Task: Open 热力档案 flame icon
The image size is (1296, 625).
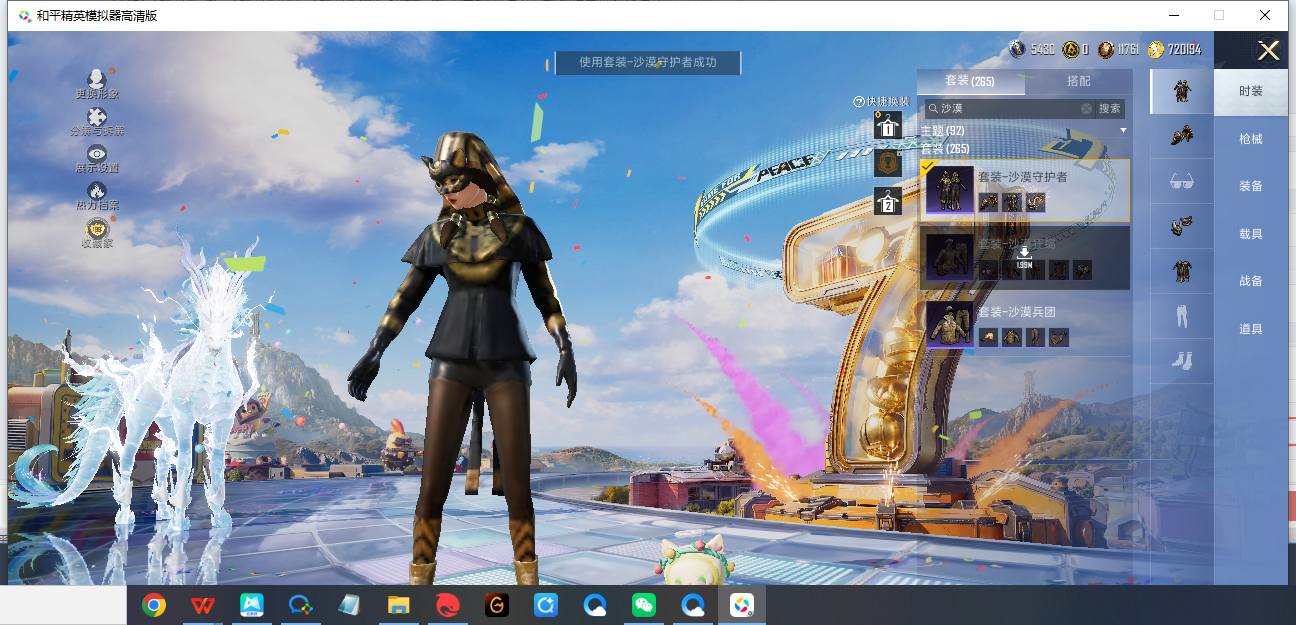Action: coord(96,191)
